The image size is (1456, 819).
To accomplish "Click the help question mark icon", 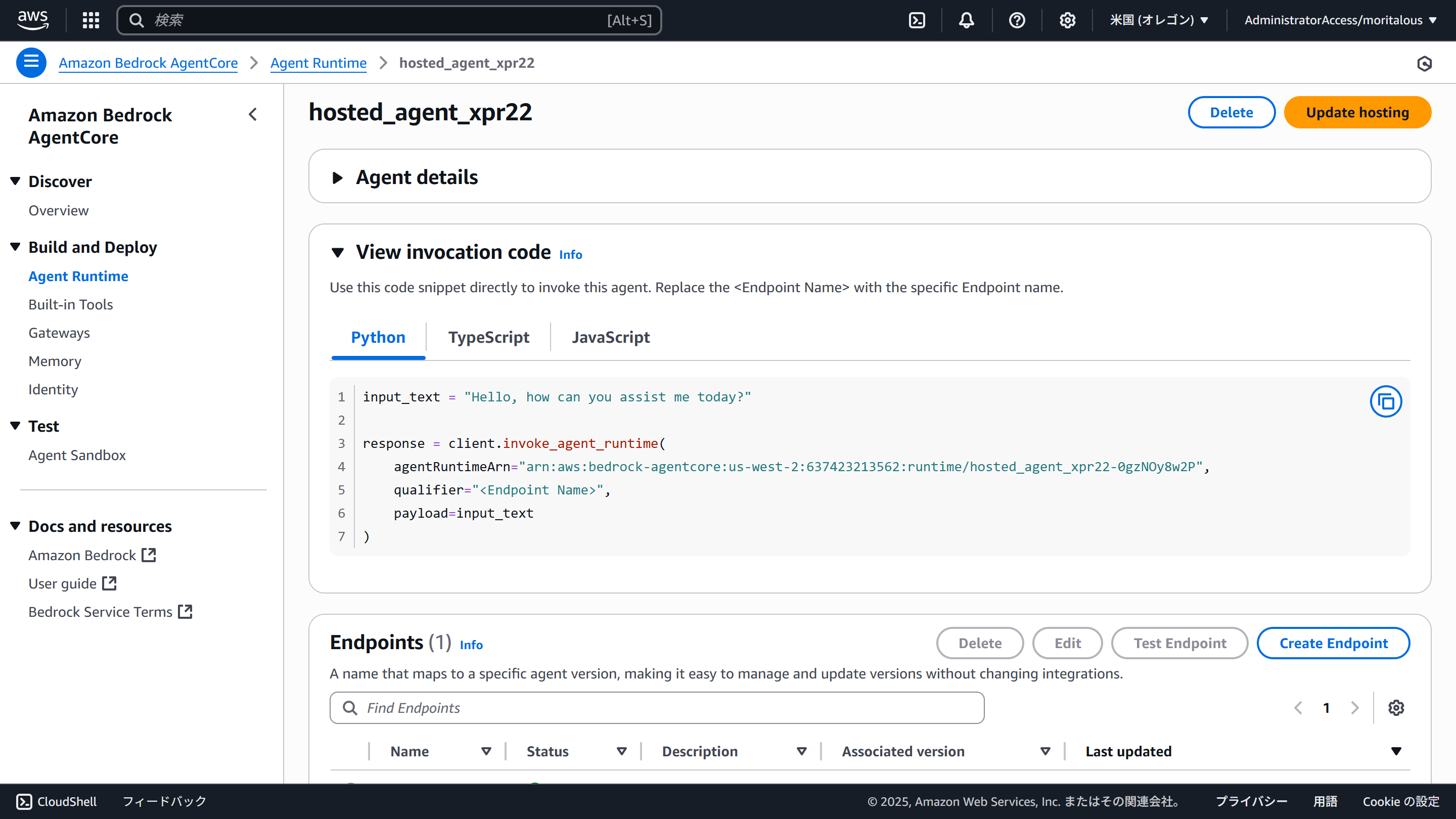I will click(1016, 20).
